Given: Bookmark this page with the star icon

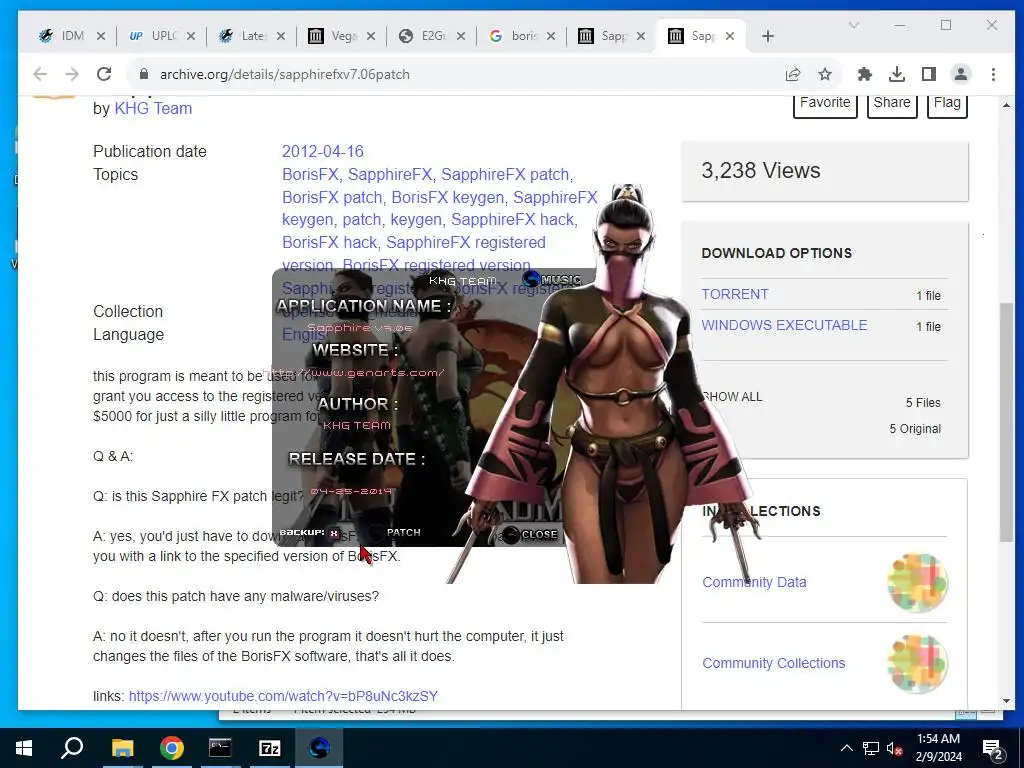Looking at the screenshot, I should (825, 74).
